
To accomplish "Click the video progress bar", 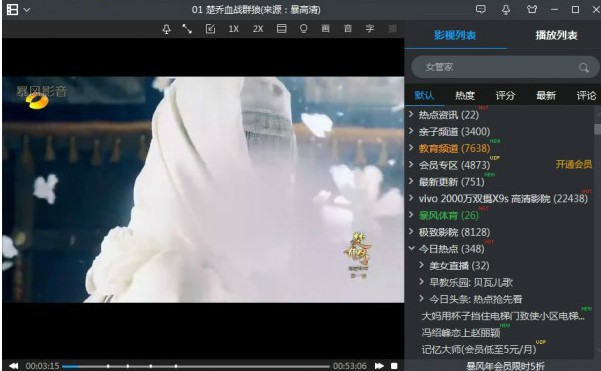I will click(x=196, y=366).
